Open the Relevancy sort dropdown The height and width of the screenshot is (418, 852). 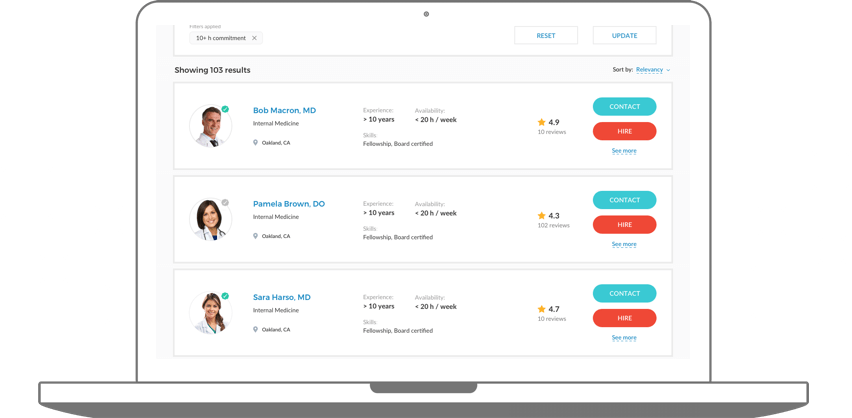(x=652, y=70)
